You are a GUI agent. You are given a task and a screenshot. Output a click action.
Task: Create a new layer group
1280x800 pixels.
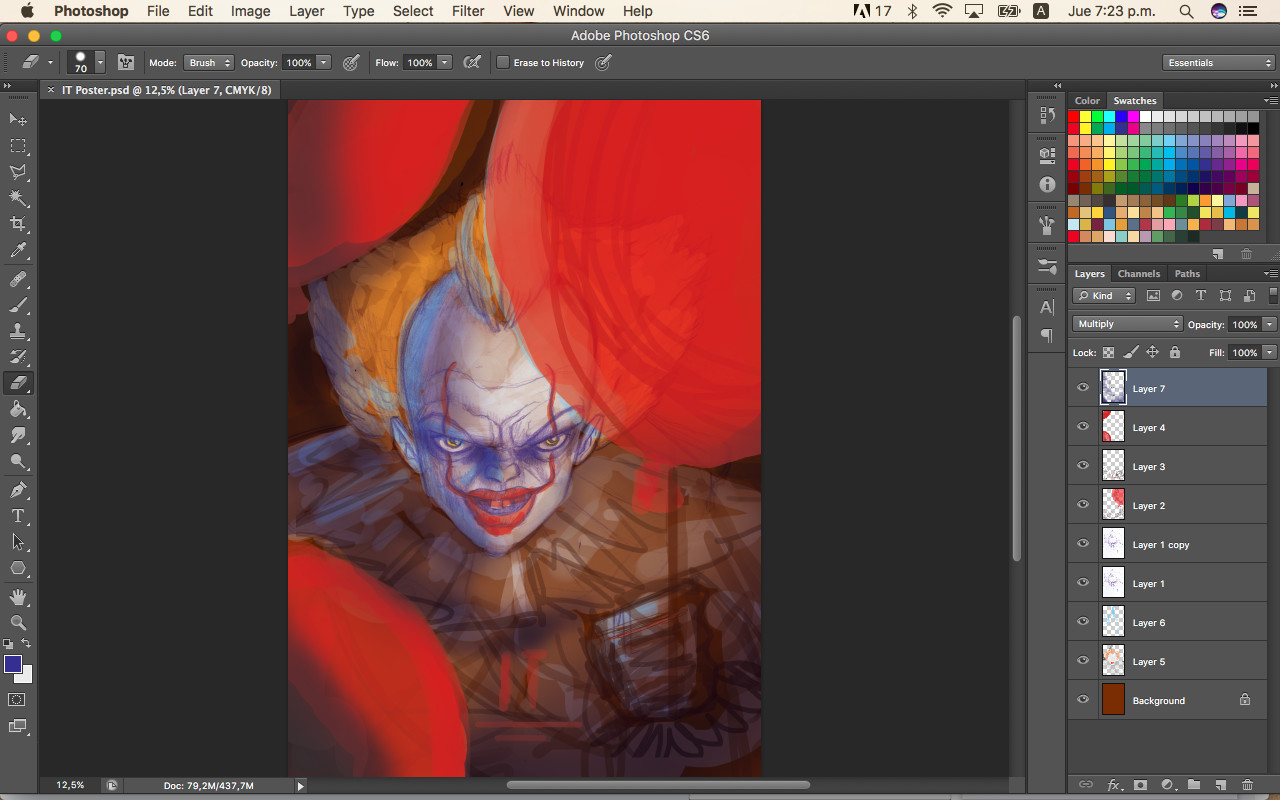[x=1193, y=786]
